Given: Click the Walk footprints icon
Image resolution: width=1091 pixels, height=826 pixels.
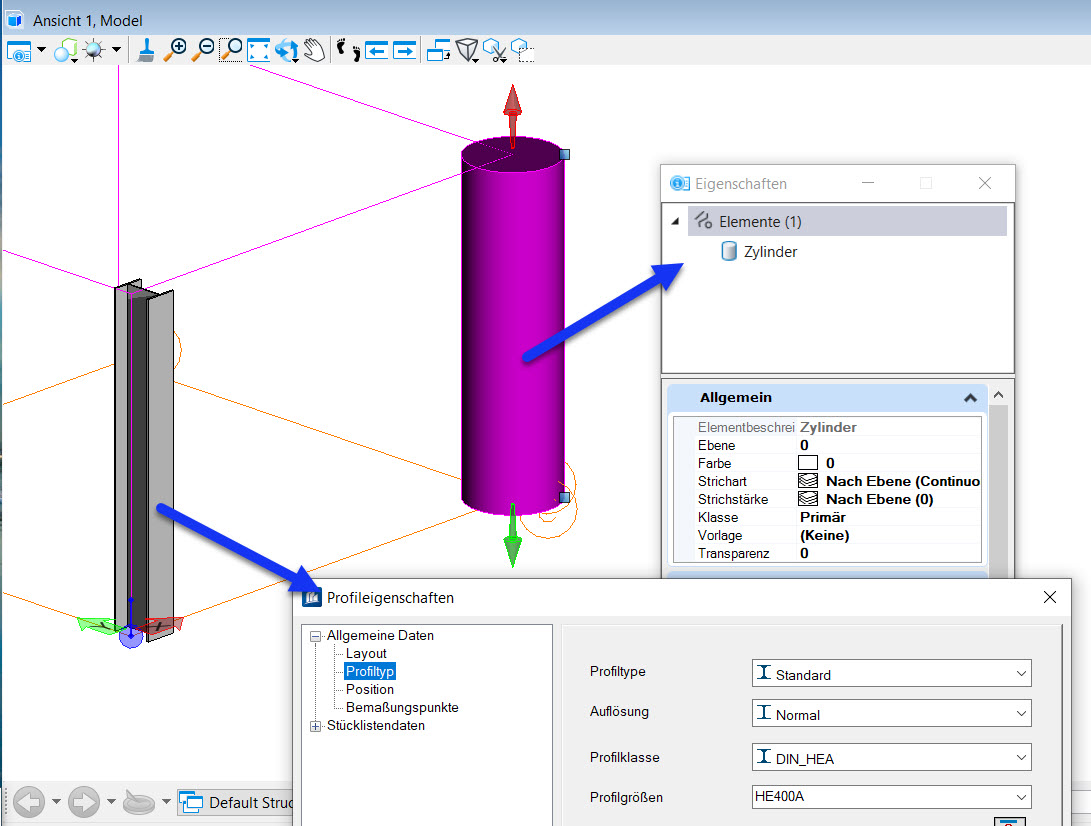Looking at the screenshot, I should coord(348,49).
